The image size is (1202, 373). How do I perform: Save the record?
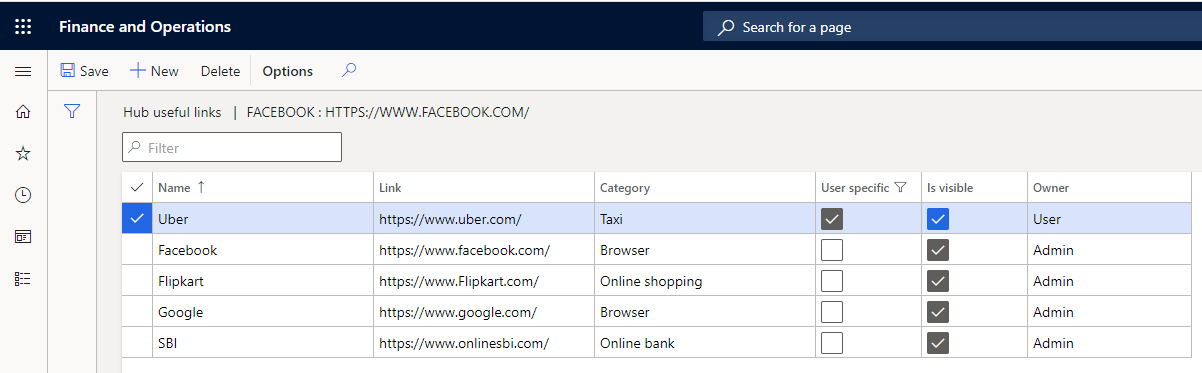(85, 71)
